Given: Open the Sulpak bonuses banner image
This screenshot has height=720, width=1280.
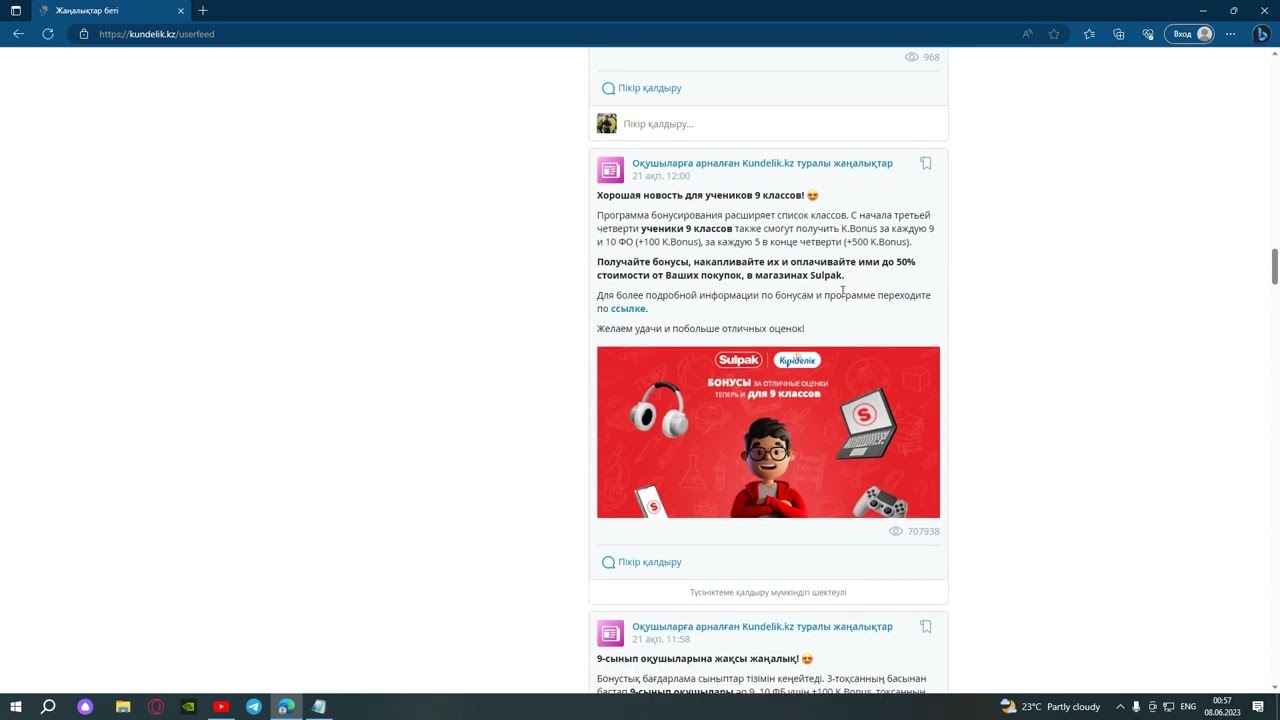Looking at the screenshot, I should click(x=768, y=432).
